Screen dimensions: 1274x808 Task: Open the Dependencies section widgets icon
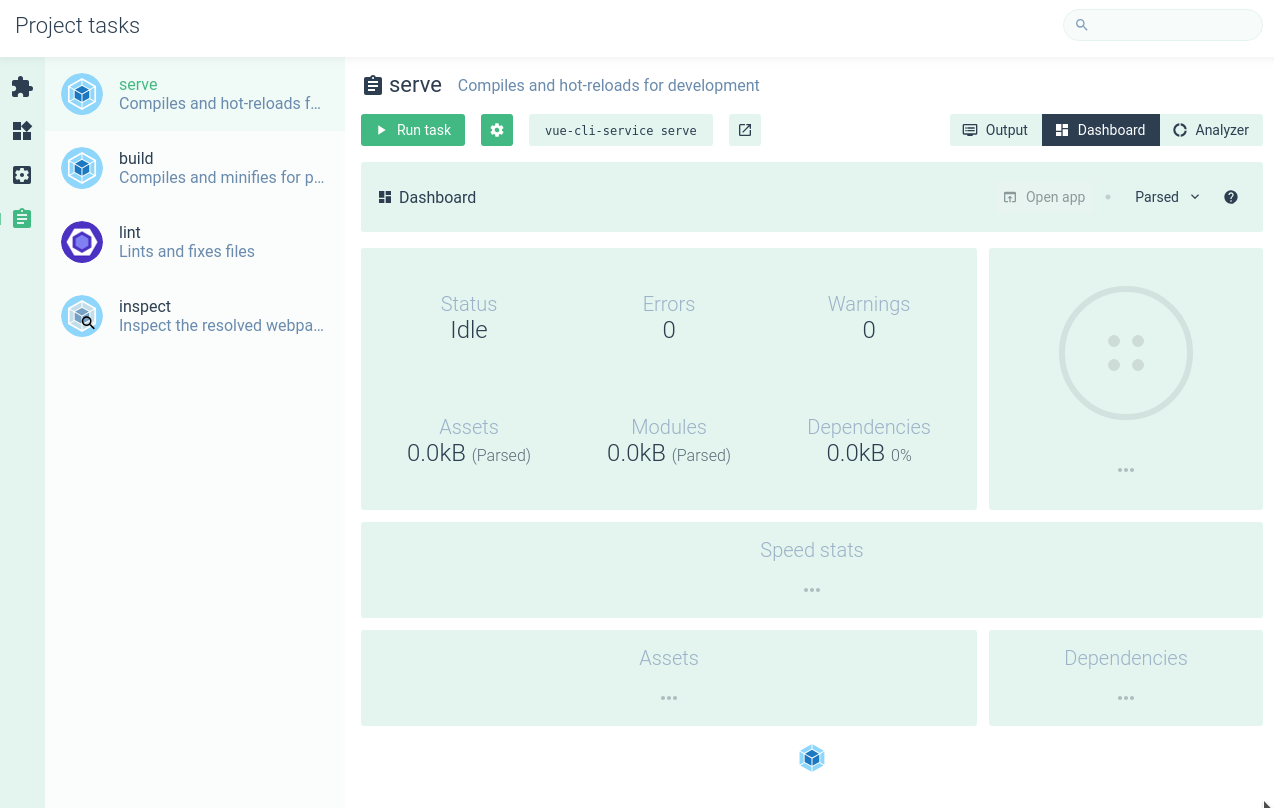pyautogui.click(x=22, y=131)
